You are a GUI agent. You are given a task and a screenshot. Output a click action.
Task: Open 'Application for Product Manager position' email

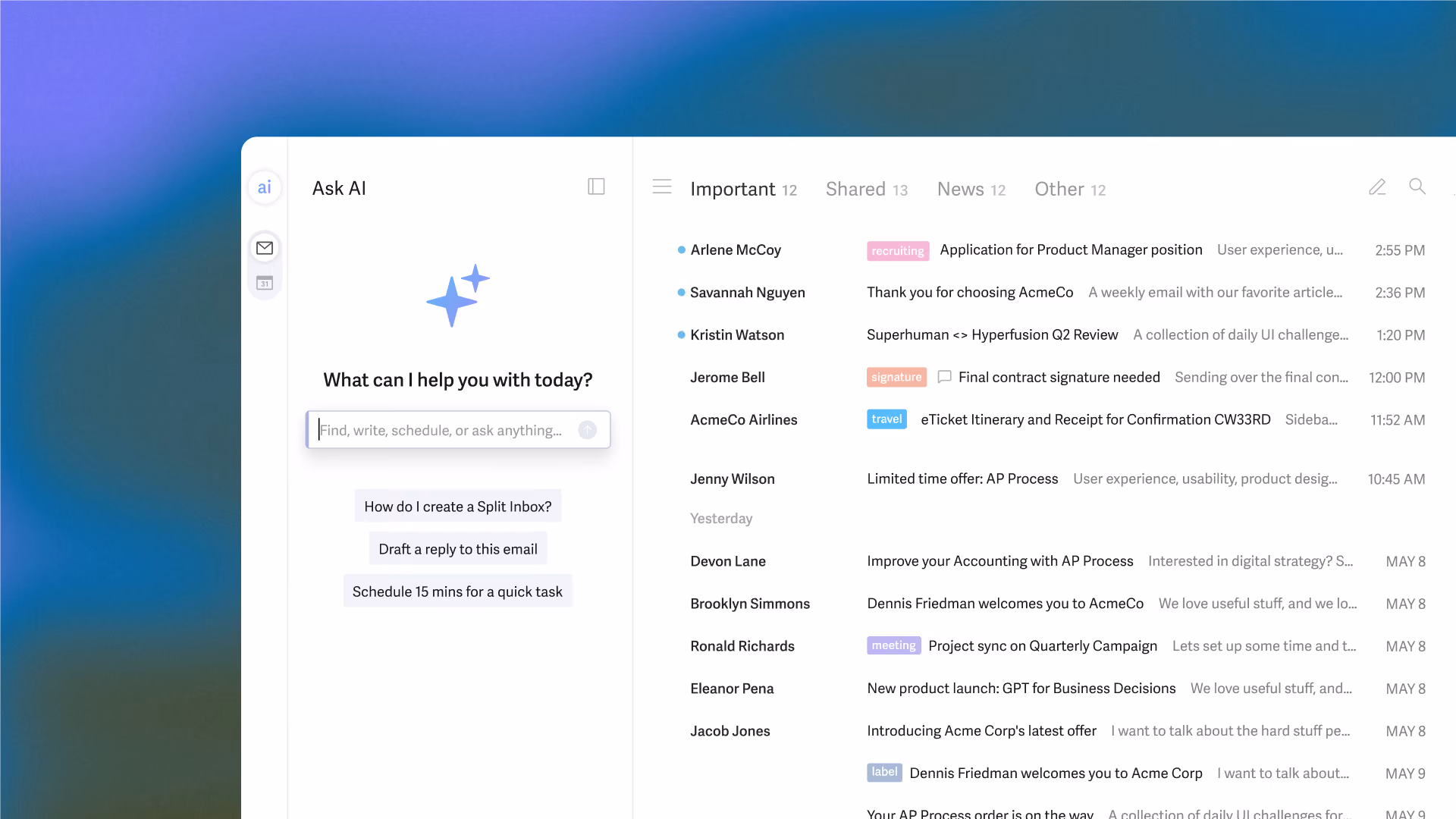(x=1071, y=249)
